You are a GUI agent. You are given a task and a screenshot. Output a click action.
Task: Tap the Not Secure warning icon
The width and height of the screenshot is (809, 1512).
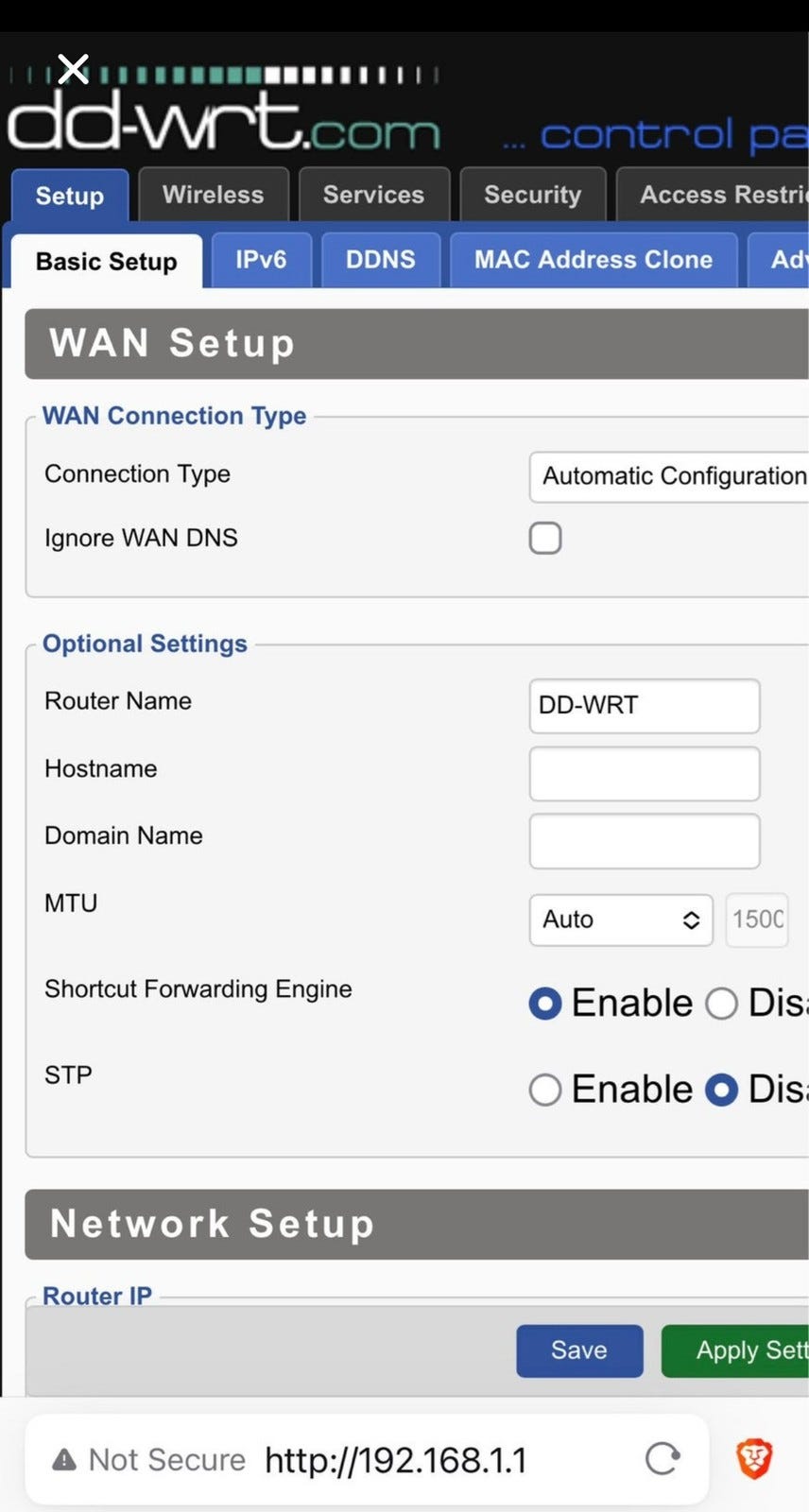coord(64,1460)
